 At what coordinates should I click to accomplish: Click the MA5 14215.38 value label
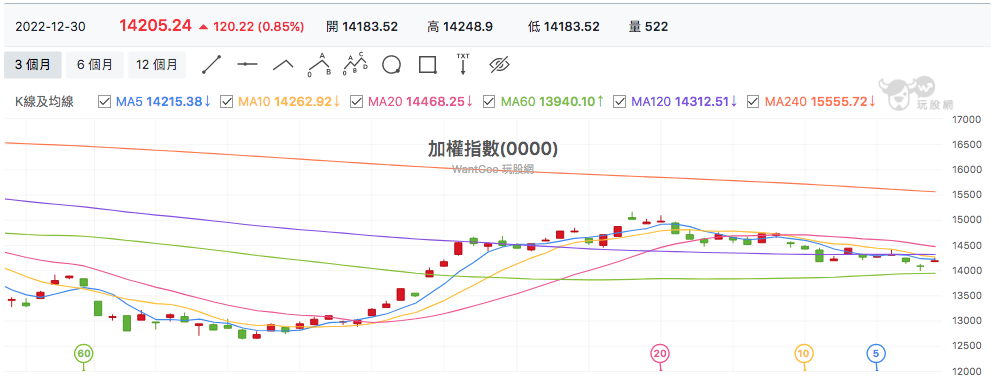[x=164, y=101]
